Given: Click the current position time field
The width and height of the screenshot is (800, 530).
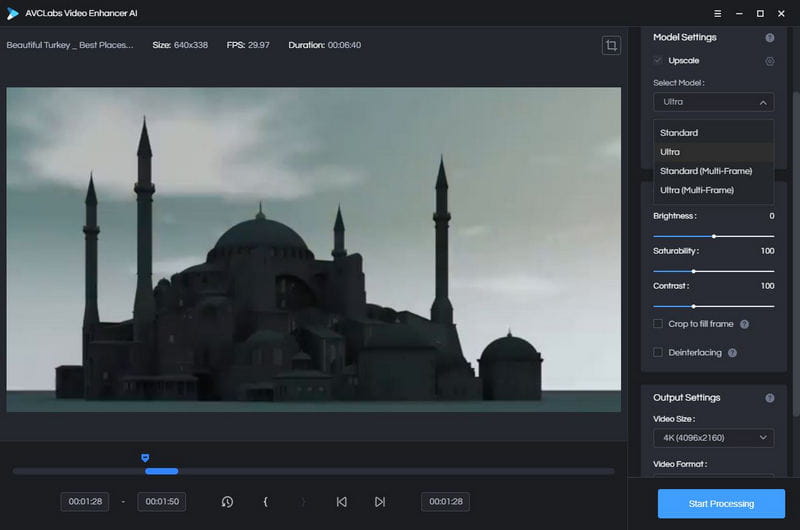Looking at the screenshot, I should [x=445, y=502].
